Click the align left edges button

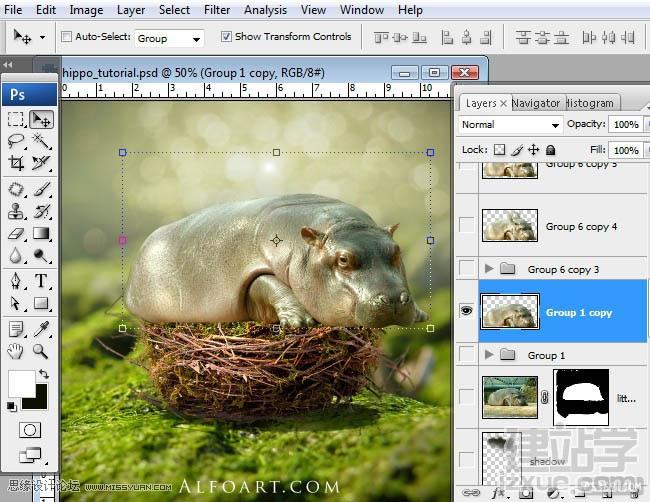(x=447, y=38)
